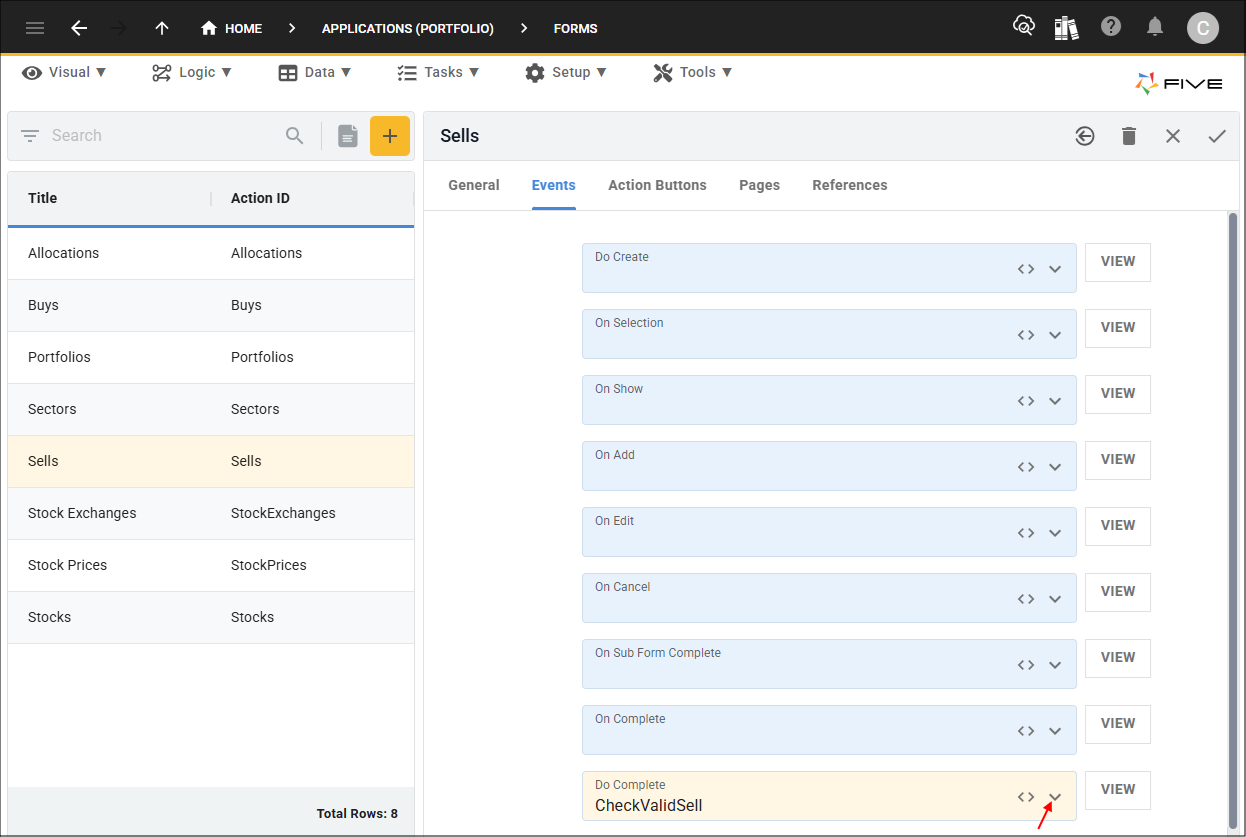Open code editor for On Add
Image resolution: width=1246 pixels, height=837 pixels.
[1026, 467]
